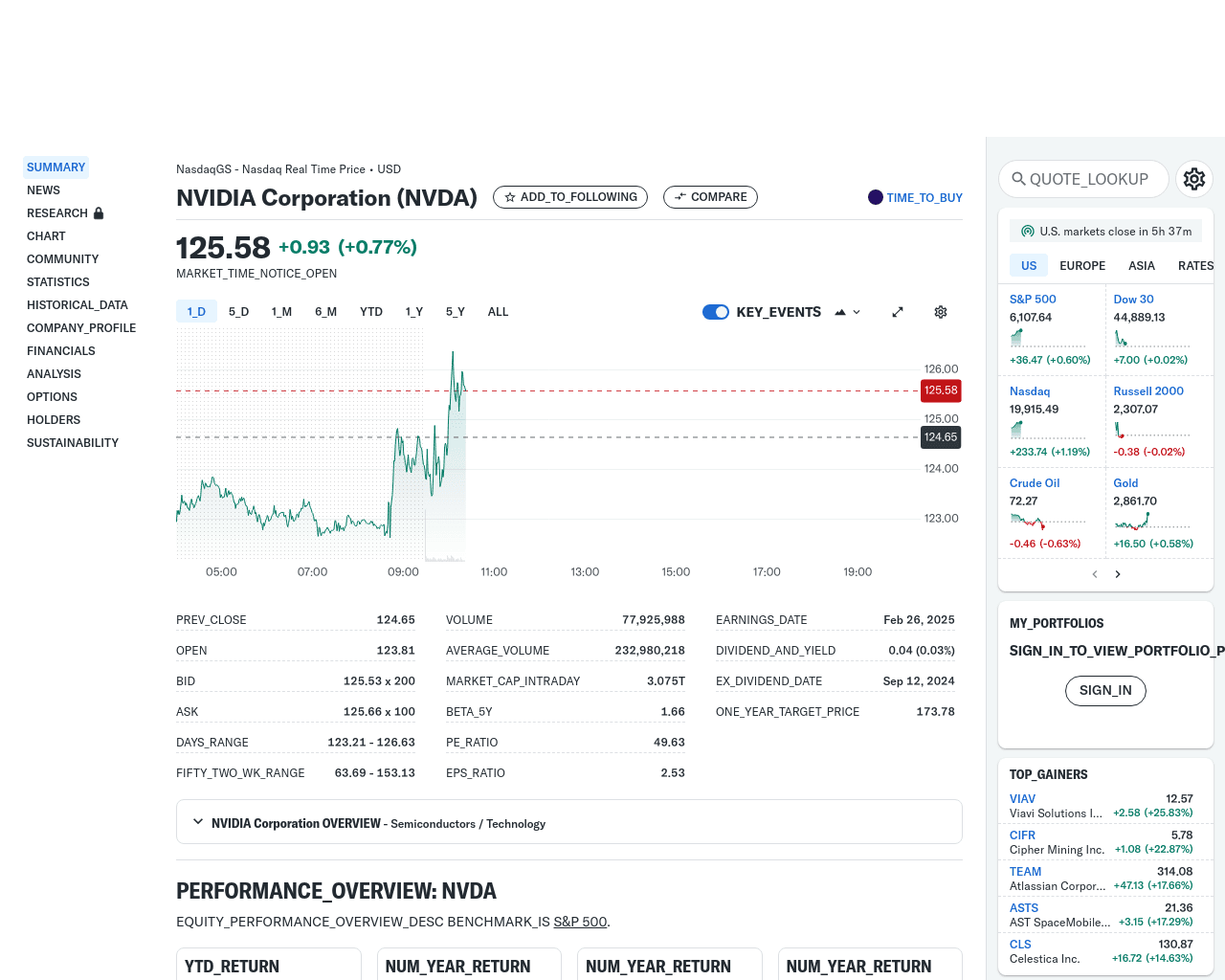Click the star ADD_TO_FOLLOWING button
Image resolution: width=1225 pixels, height=980 pixels.
coord(570,197)
